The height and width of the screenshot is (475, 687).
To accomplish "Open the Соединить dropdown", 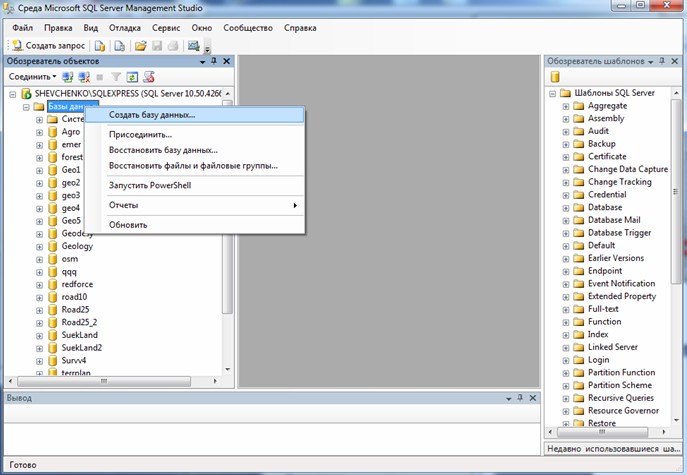I will 32,77.
